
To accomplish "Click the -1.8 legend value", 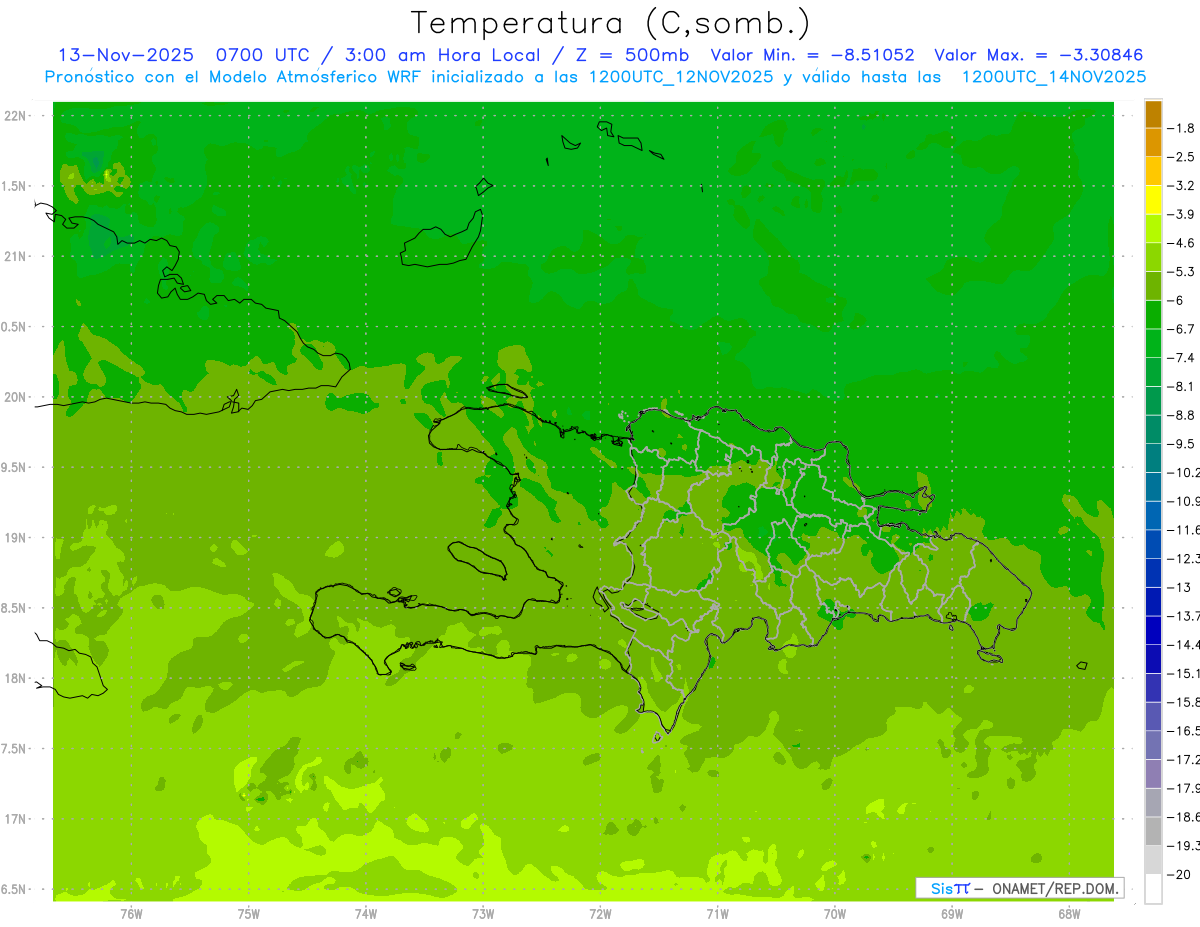I will (1182, 128).
